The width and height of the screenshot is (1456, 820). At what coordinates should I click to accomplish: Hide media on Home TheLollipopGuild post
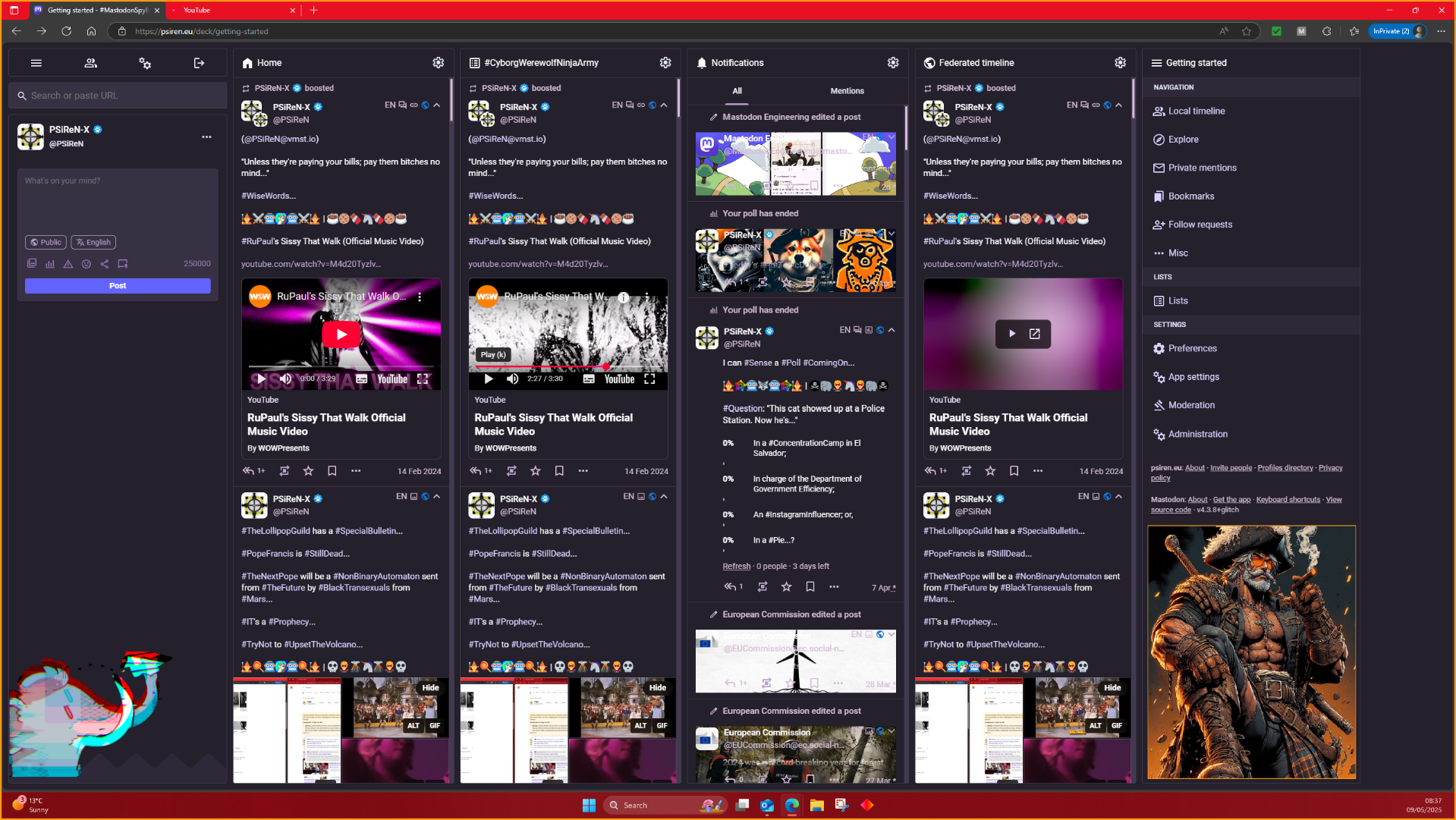tap(430, 688)
